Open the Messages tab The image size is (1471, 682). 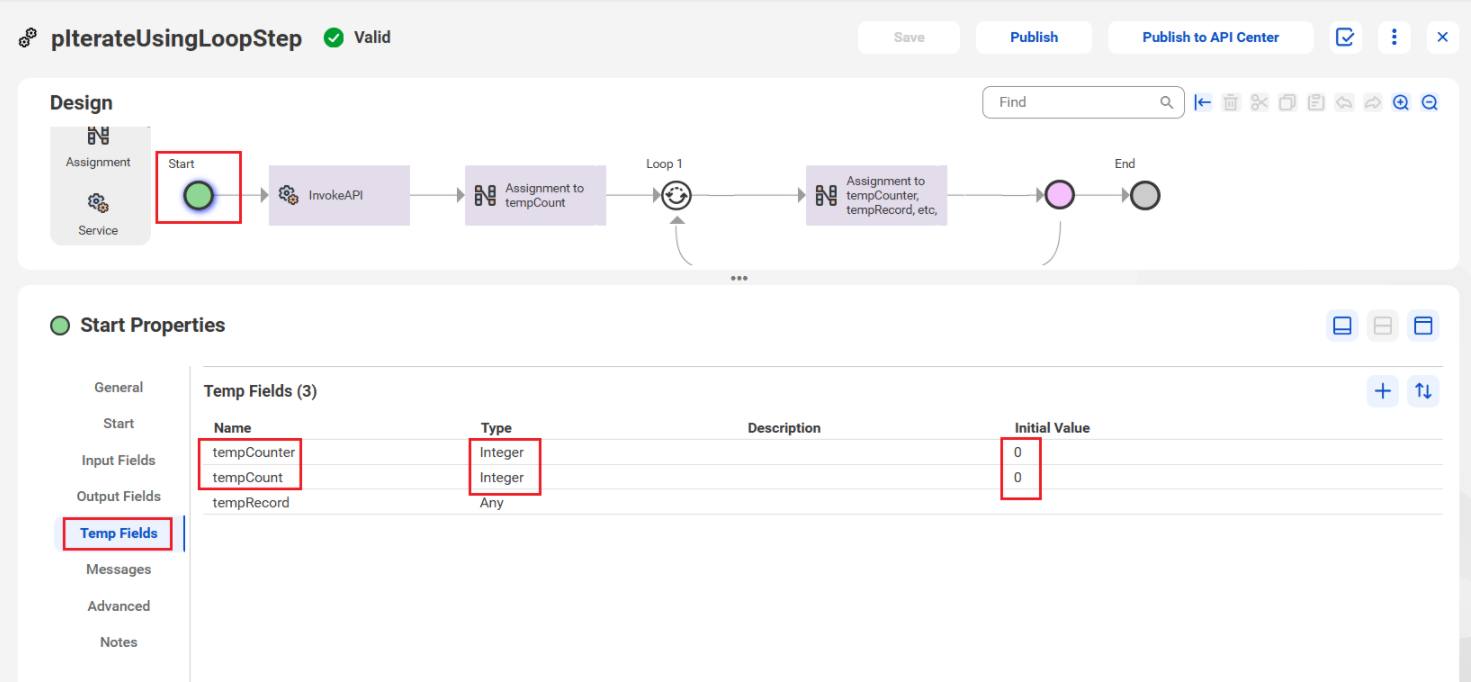(119, 569)
